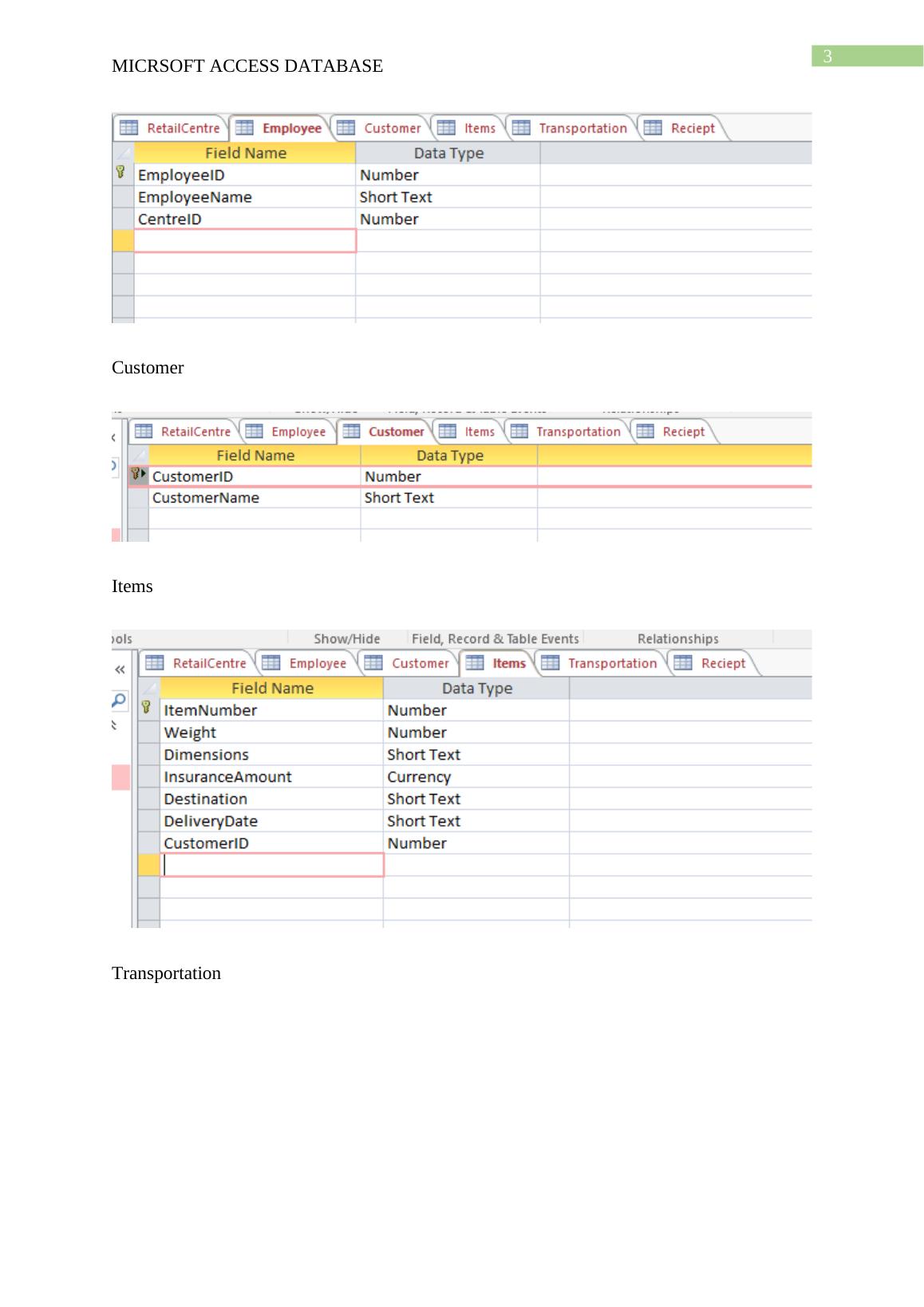
Task: Open Employee tab in the bottom screenshot
Action: (317, 663)
